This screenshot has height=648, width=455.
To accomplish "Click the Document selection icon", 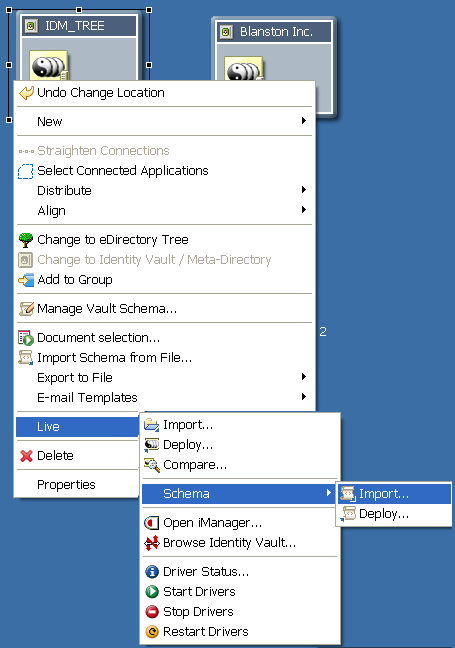I will [x=26, y=338].
